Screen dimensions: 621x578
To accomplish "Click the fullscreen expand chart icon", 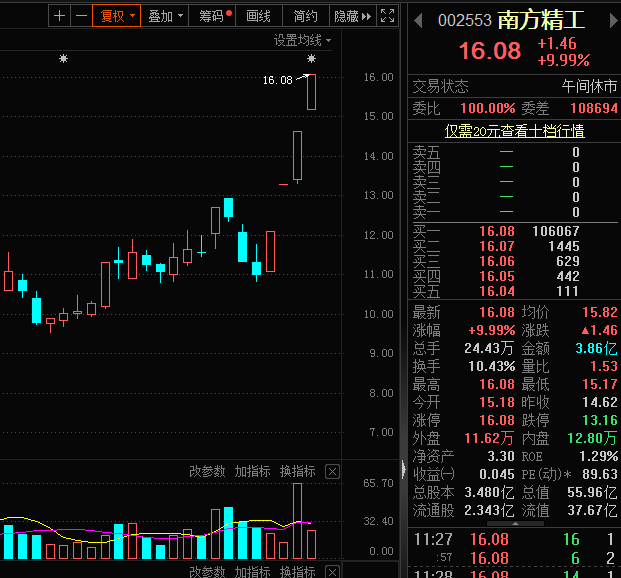I will click(389, 16).
